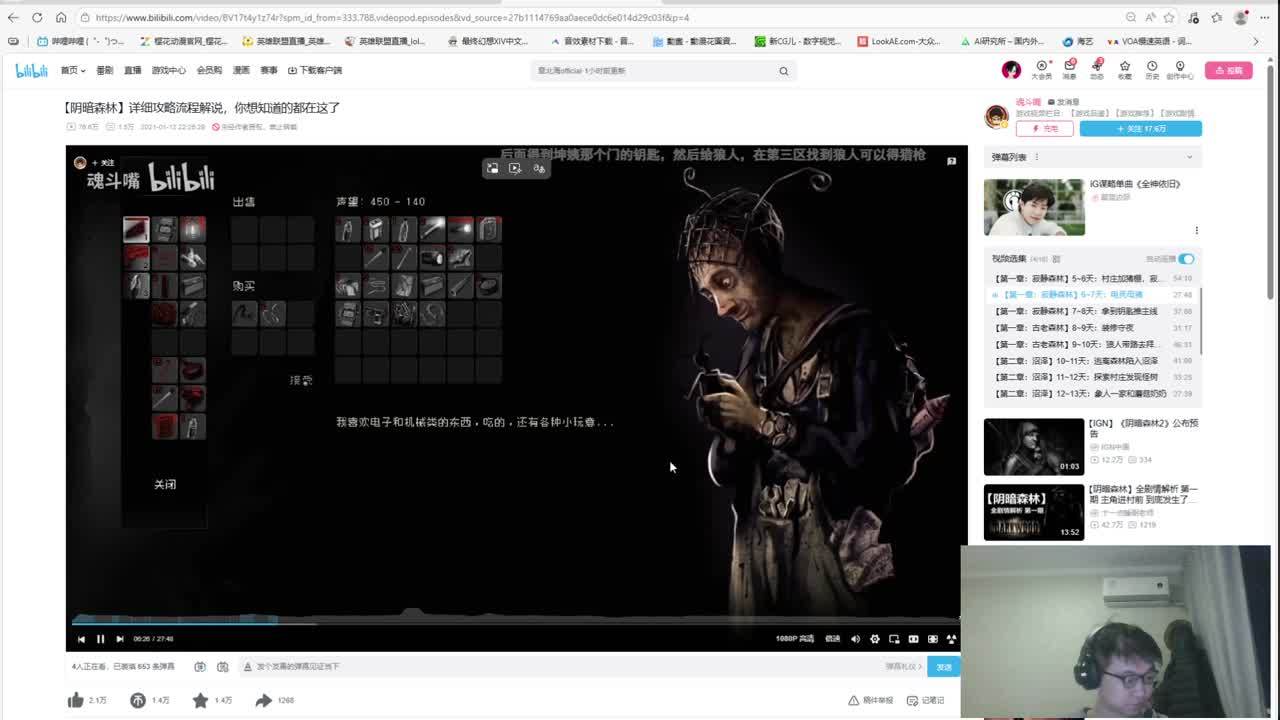This screenshot has width=1280, height=720.
Task: Play episode 10~11天 in playlist
Action: click(x=1093, y=361)
